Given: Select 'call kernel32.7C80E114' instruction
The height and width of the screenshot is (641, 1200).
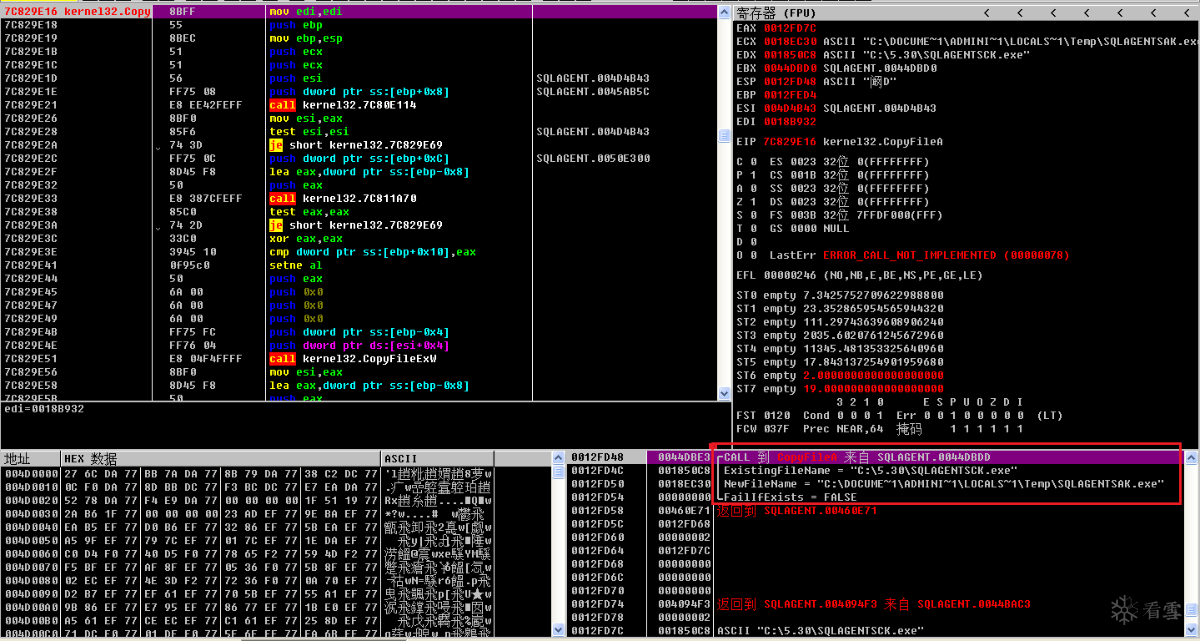Looking at the screenshot, I should tap(343, 105).
